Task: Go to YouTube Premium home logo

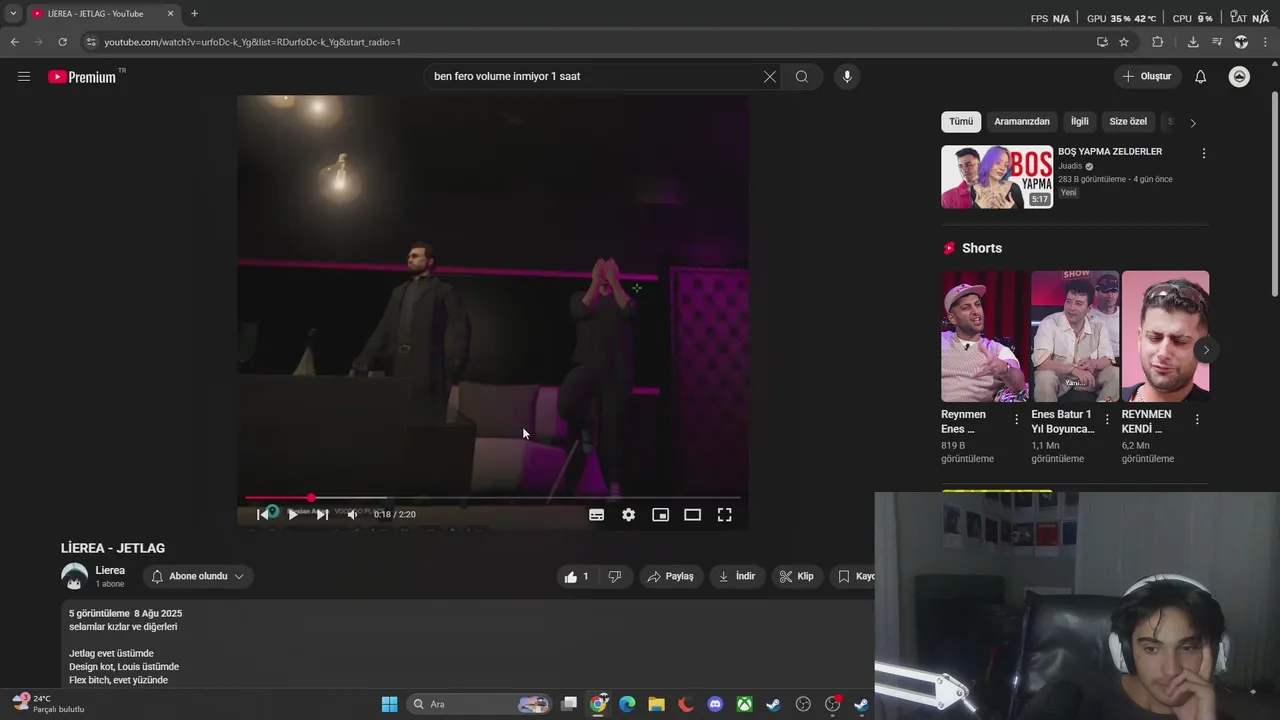Action: point(82,77)
